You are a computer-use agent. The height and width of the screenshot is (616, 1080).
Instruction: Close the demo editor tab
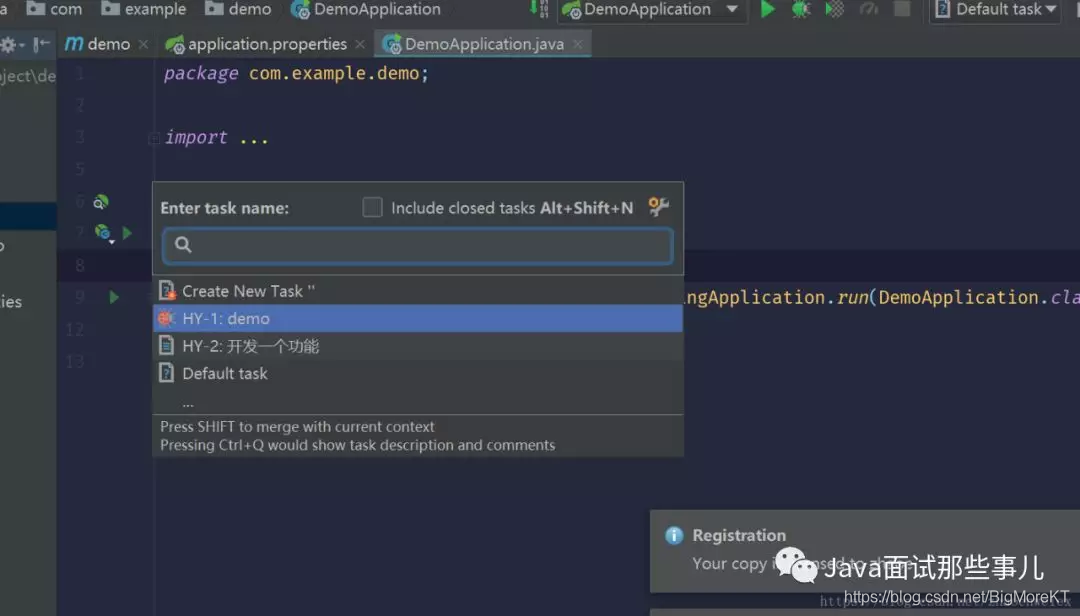click(143, 45)
